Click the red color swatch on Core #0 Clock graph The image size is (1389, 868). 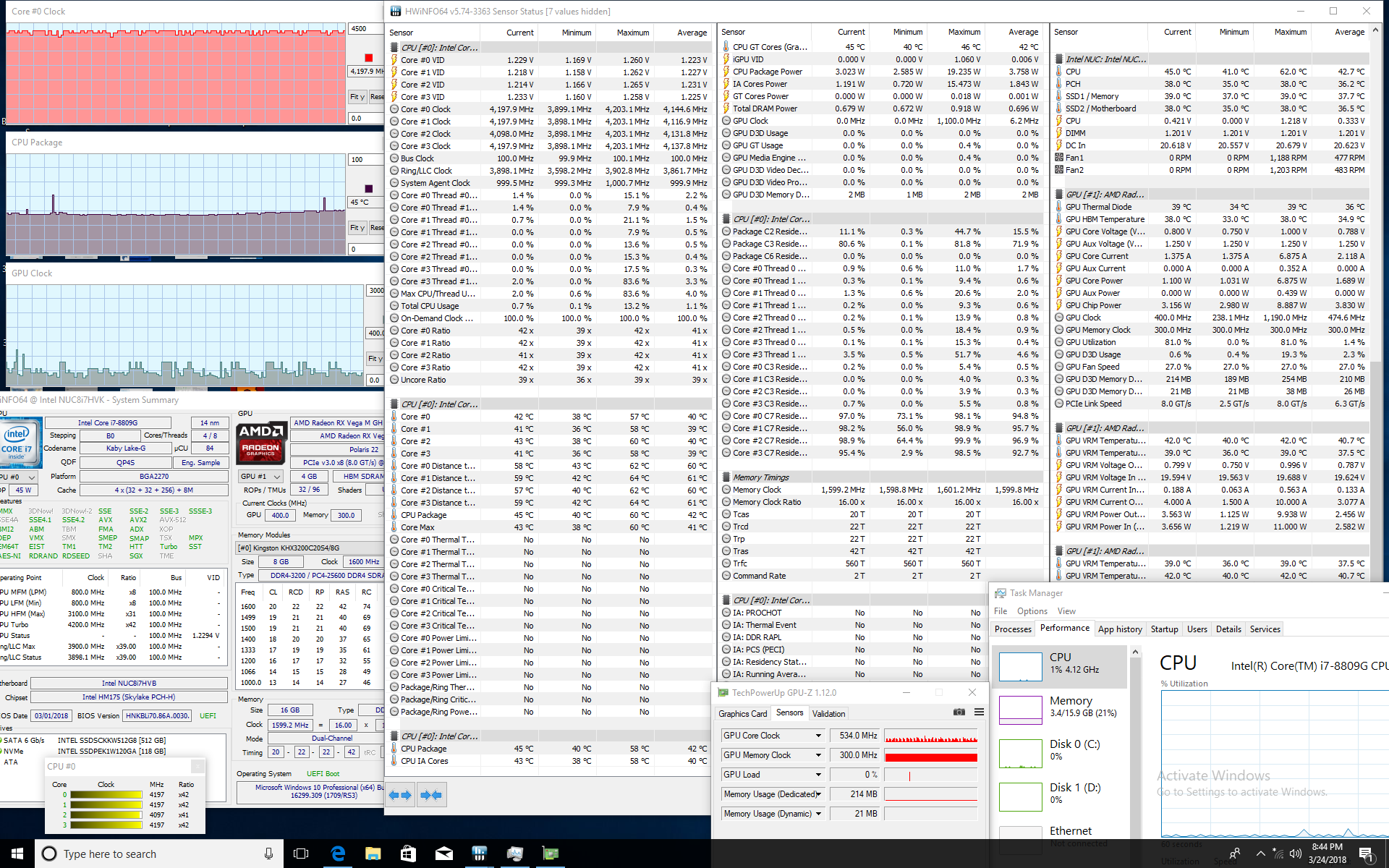pos(368,58)
